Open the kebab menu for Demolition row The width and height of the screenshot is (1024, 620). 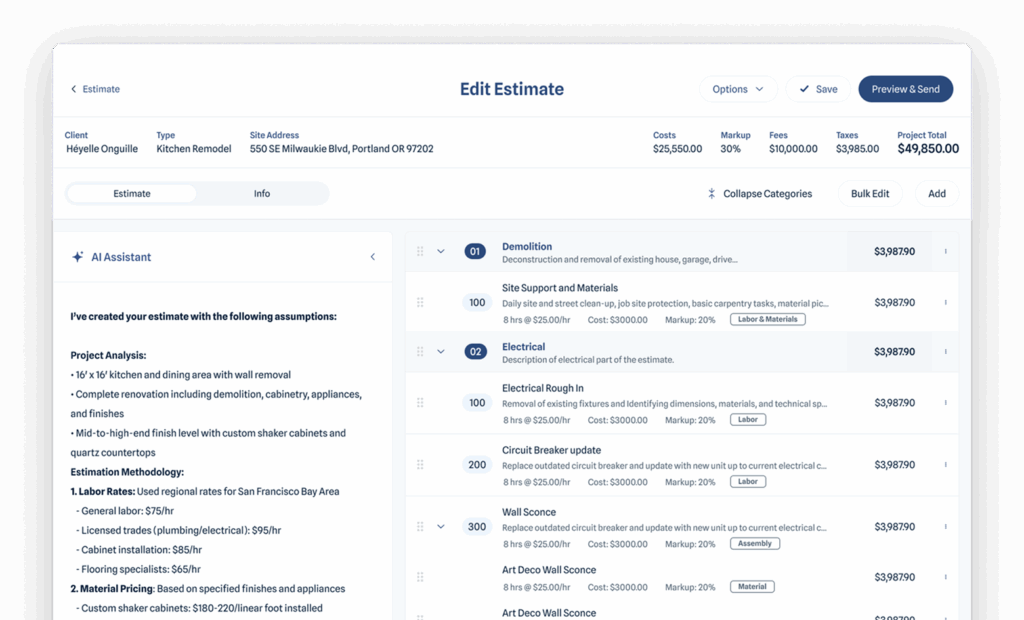click(945, 251)
